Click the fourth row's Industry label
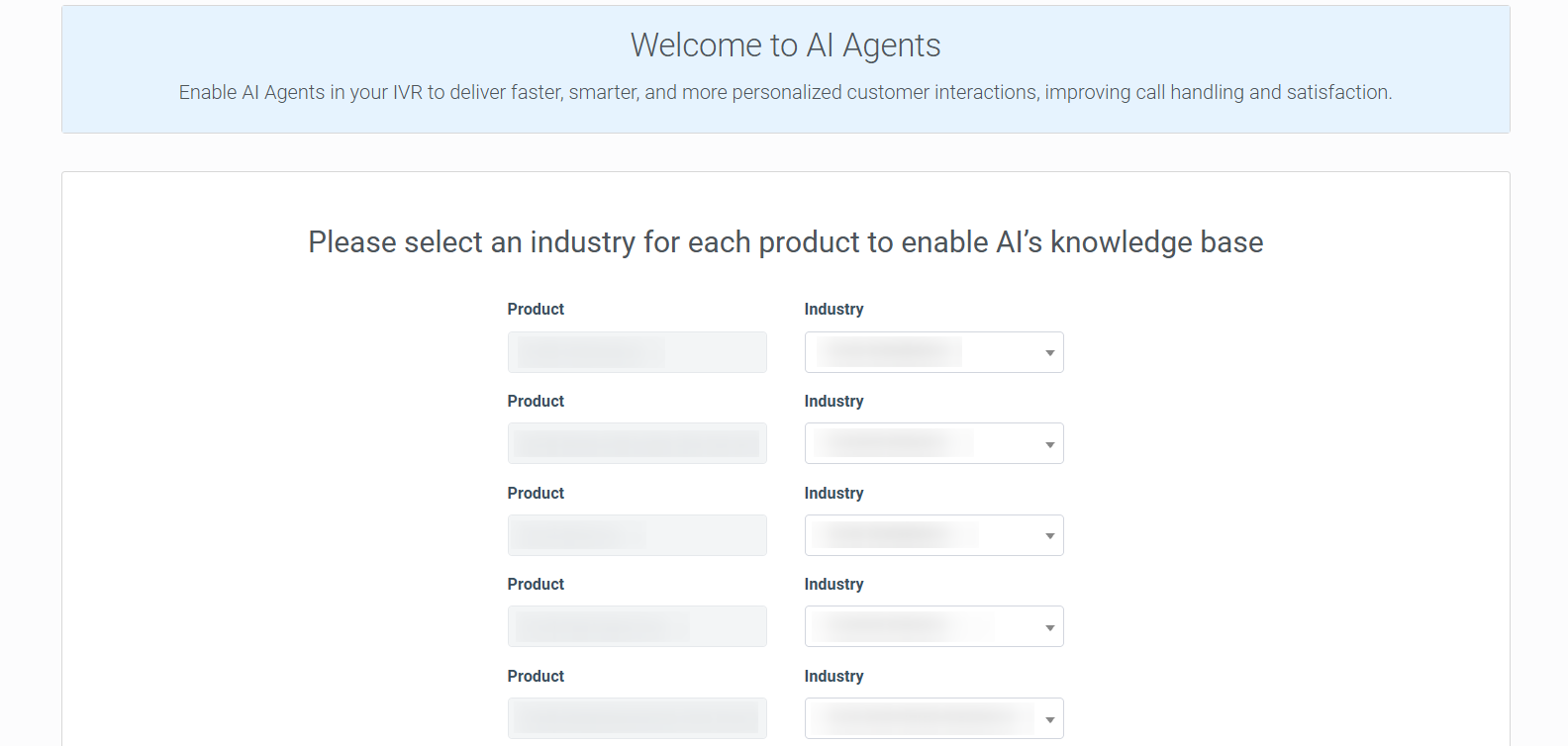 [833, 585]
